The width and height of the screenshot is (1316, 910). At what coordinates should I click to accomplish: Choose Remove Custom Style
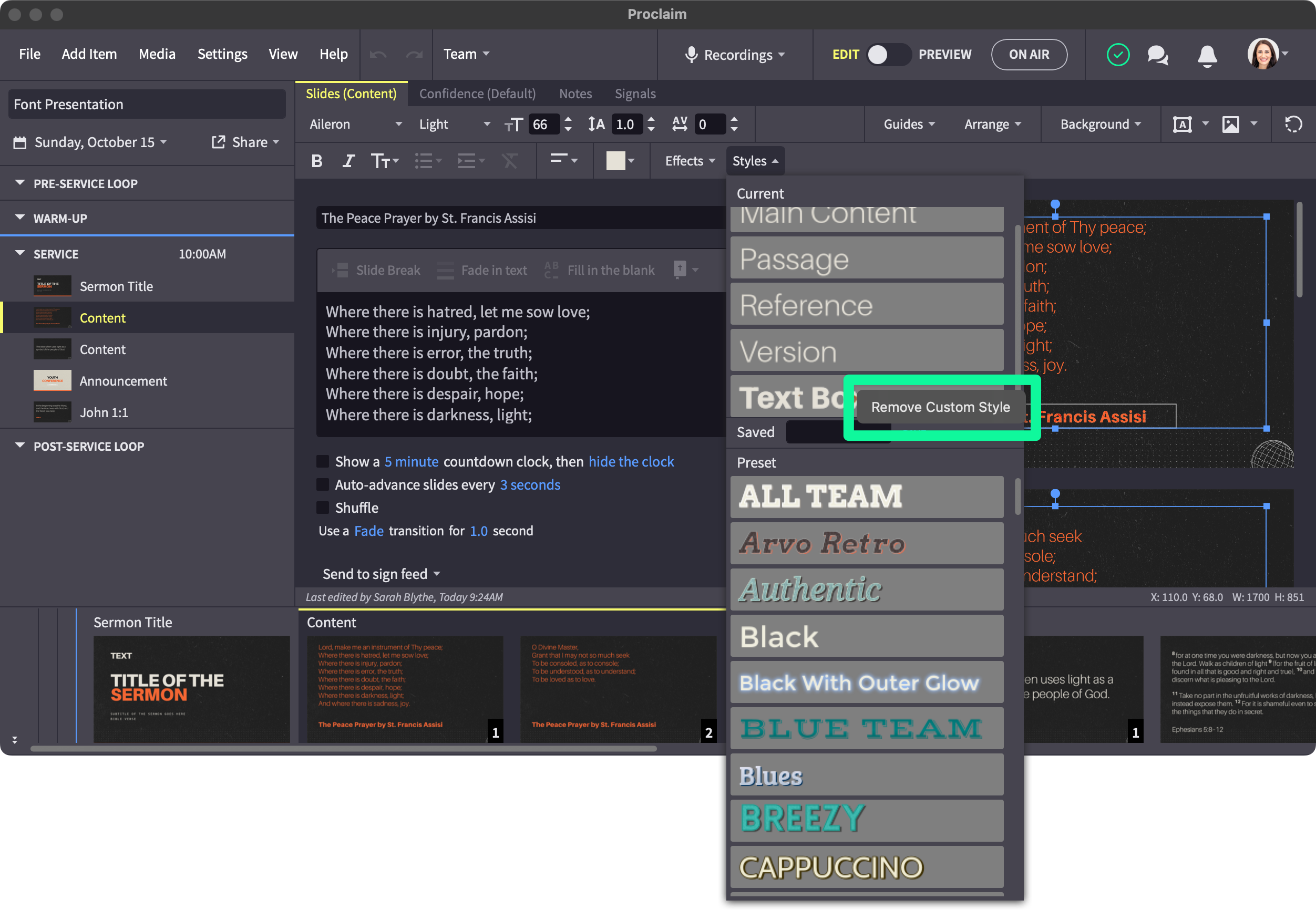point(940,407)
